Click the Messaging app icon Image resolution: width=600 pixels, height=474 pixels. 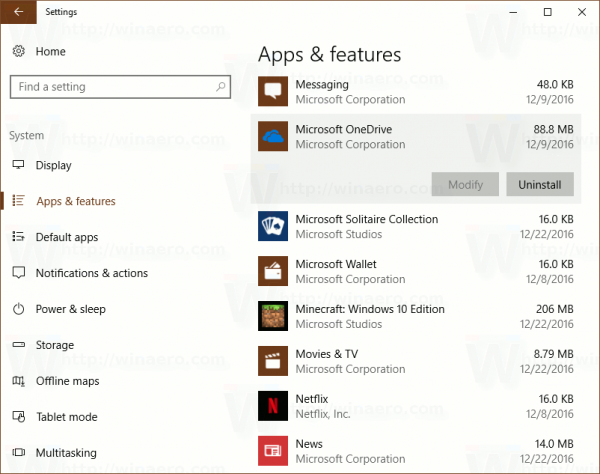[273, 91]
